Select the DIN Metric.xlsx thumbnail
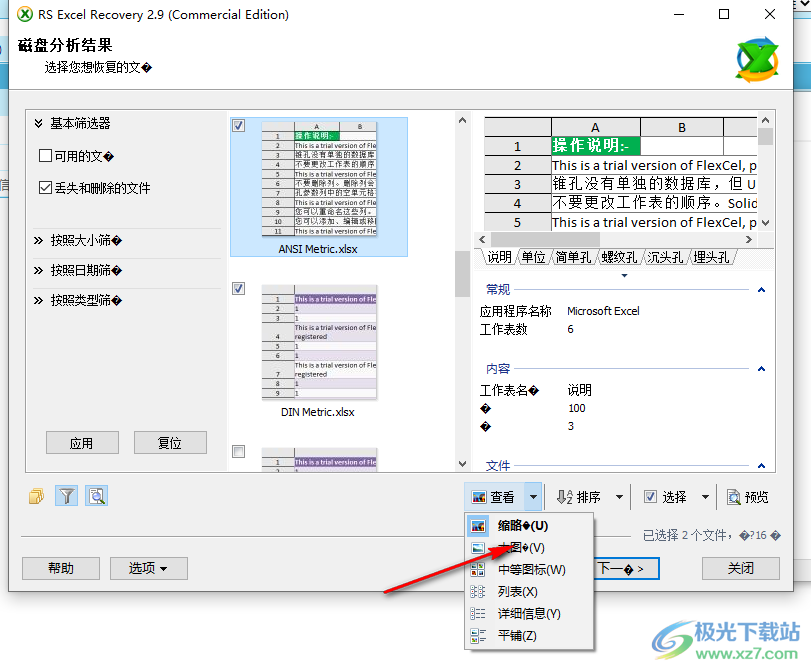811x670 pixels. tap(319, 341)
